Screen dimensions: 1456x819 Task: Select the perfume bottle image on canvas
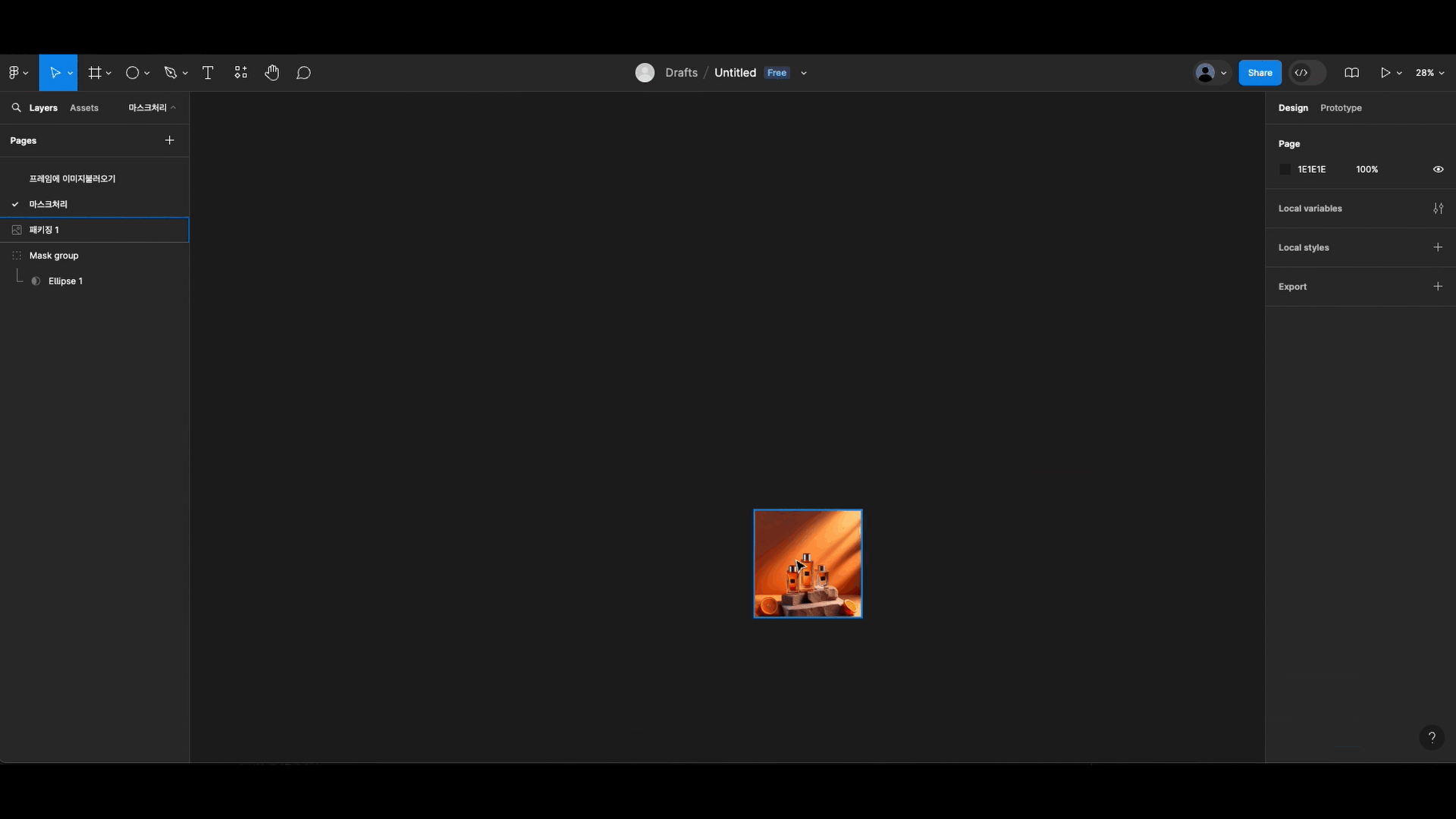(x=808, y=563)
